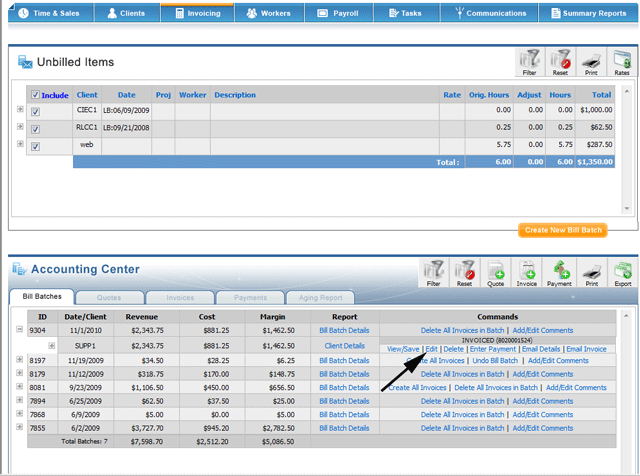
Task: Open Client Details for SUPP1
Action: pyautogui.click(x=344, y=346)
